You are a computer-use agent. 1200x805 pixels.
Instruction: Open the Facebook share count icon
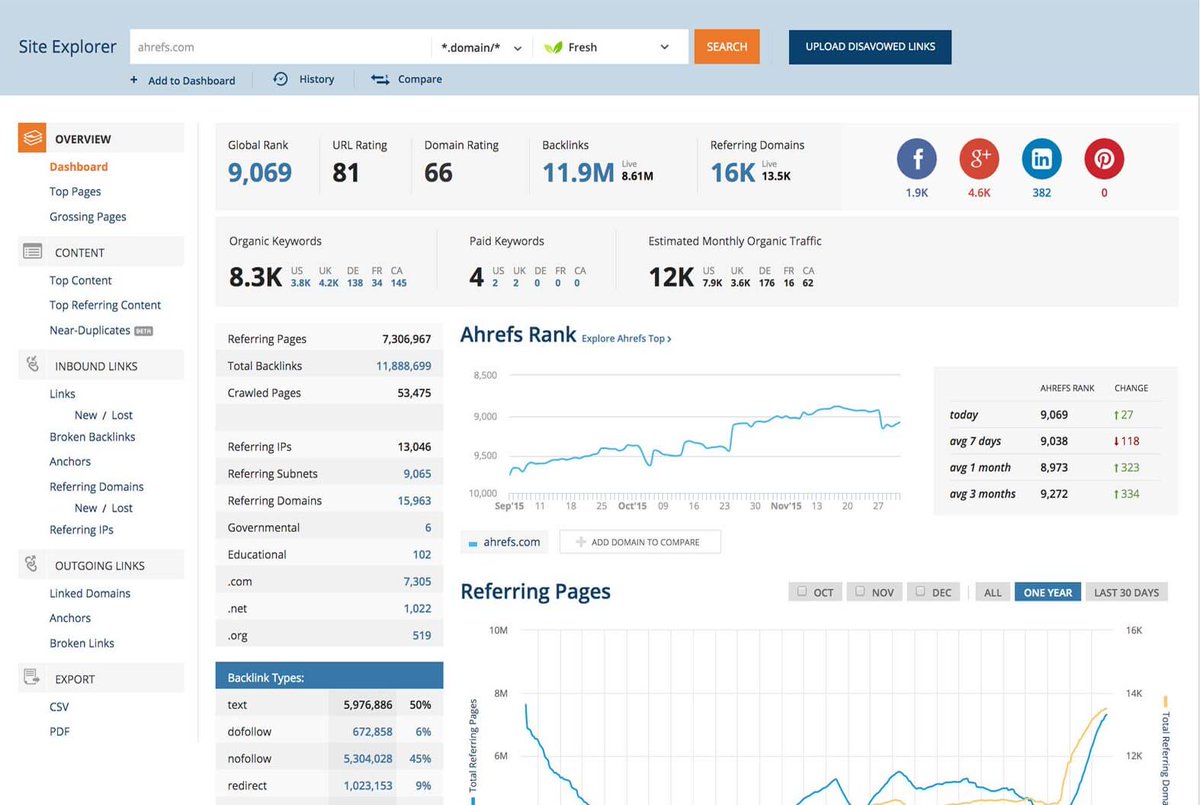pos(916,159)
